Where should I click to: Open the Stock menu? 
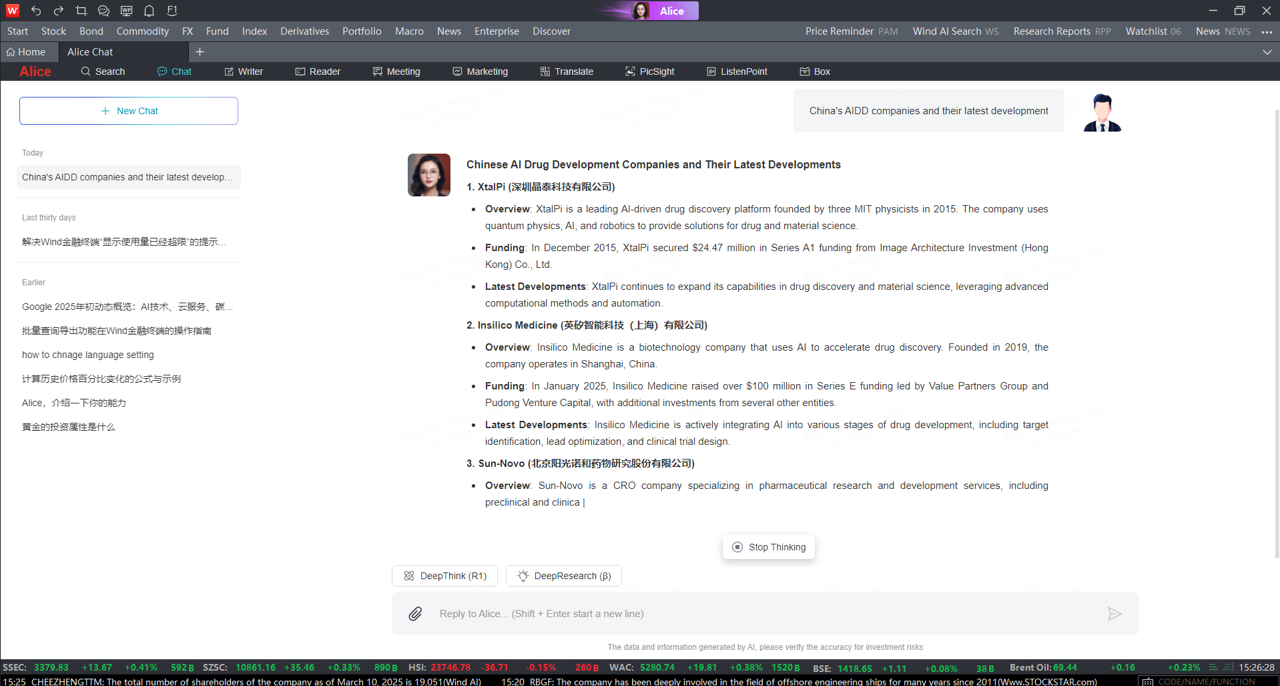coord(53,31)
